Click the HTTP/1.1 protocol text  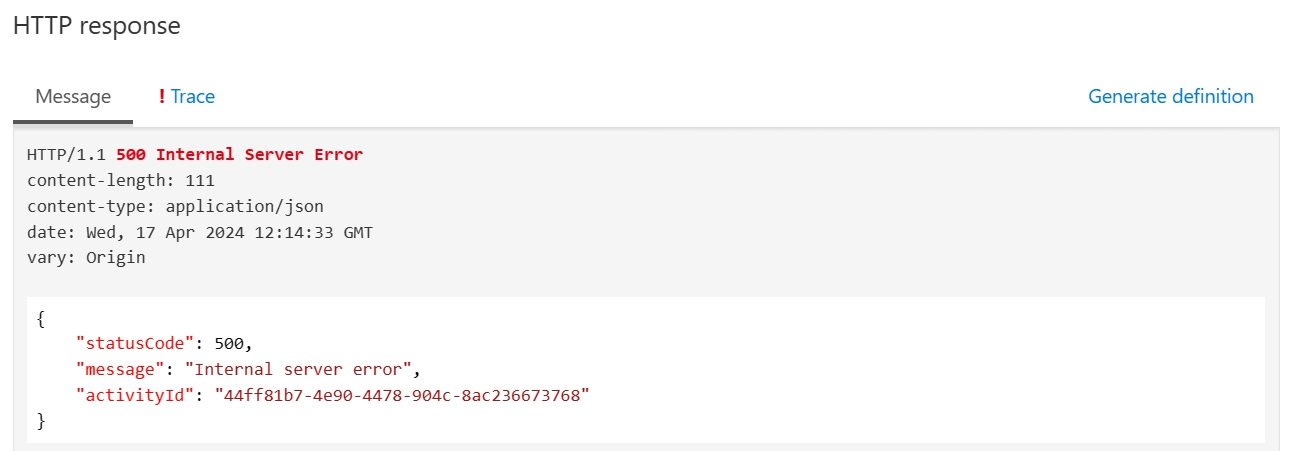[x=67, y=155]
